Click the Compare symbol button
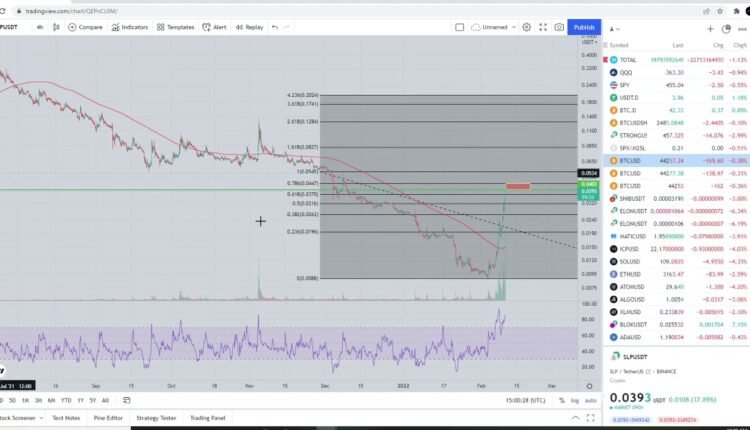Image resolution: width=750 pixels, height=430 pixels. click(87, 27)
